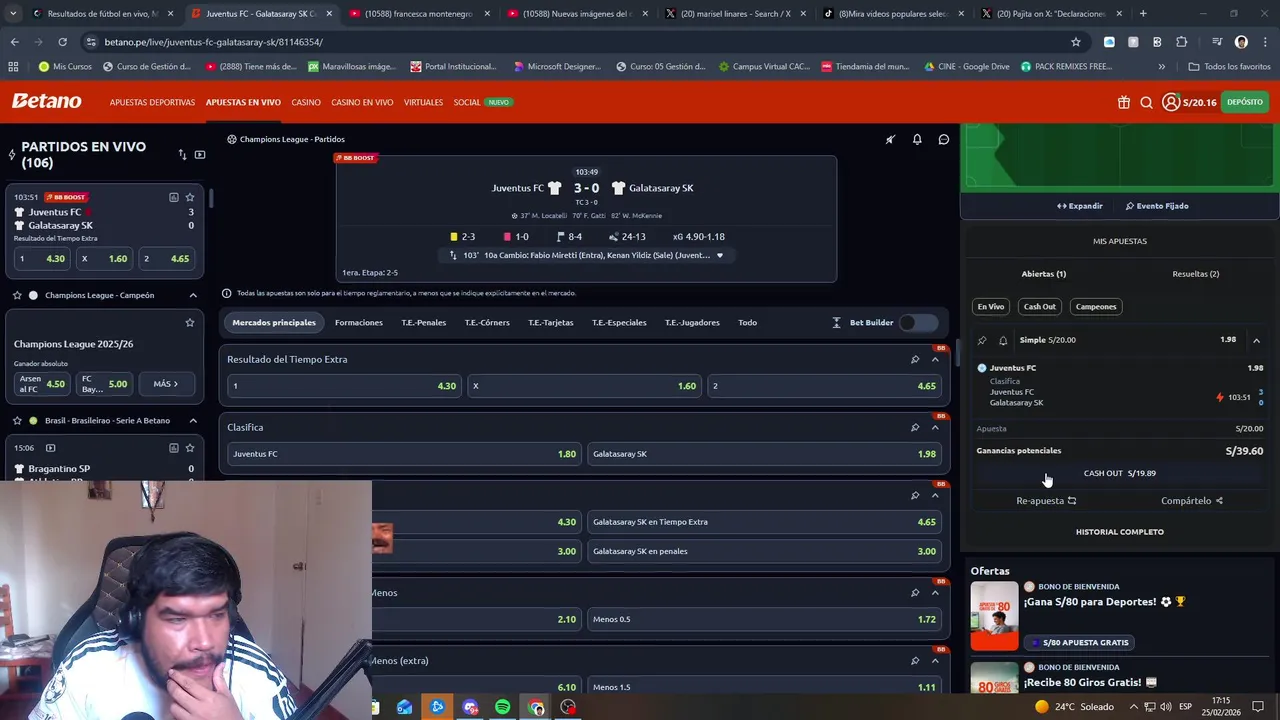Open Chrome from the taskbar
1280x720 pixels.
(x=536, y=707)
